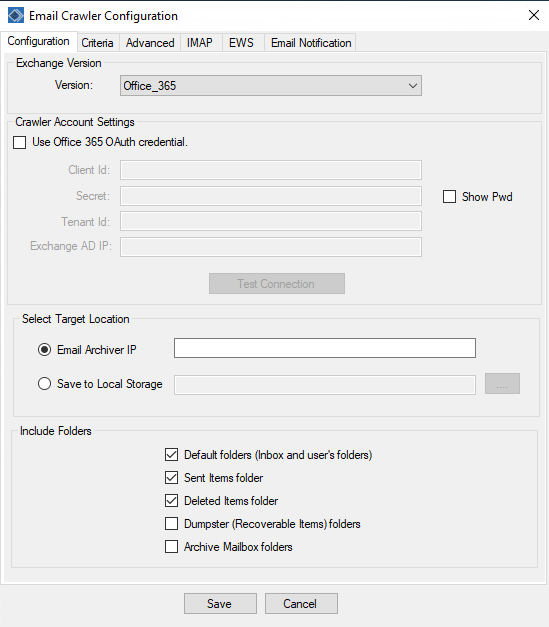Switch to the Criteria tab
The width and height of the screenshot is (549, 627).
tap(97, 43)
